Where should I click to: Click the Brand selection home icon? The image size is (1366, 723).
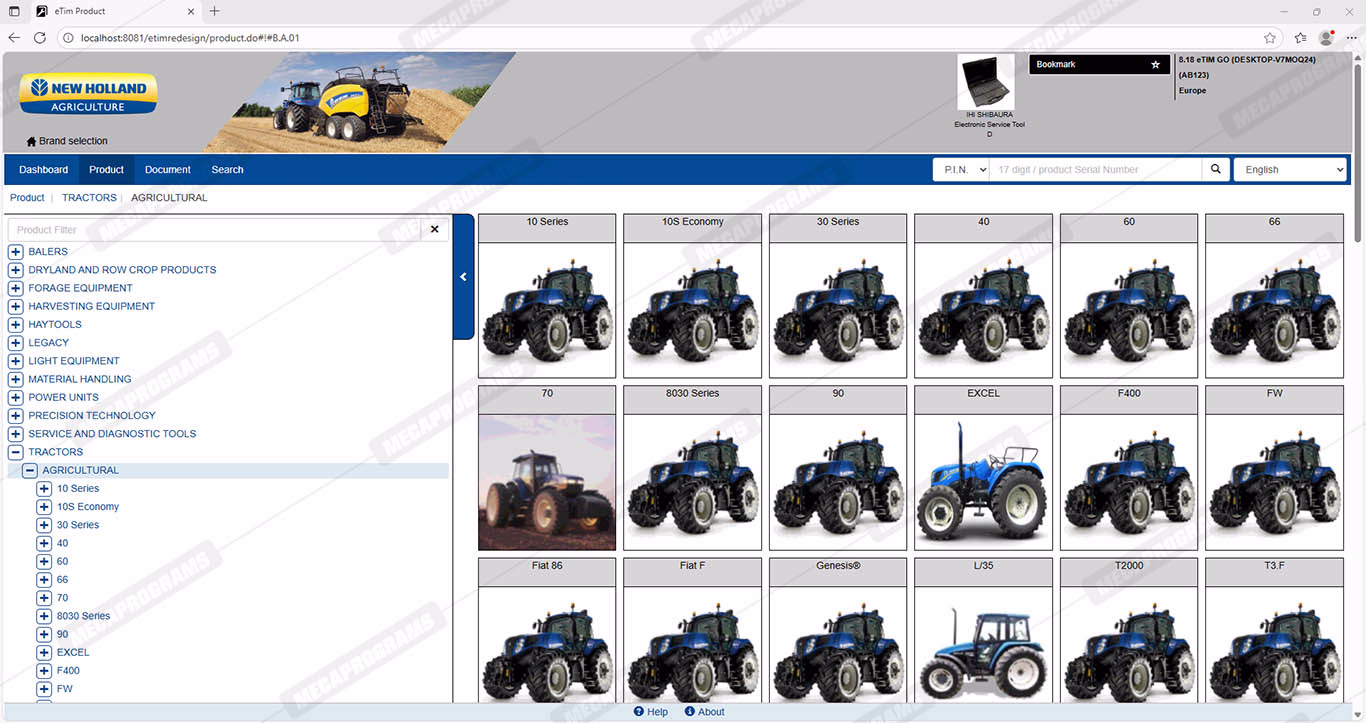(x=31, y=142)
